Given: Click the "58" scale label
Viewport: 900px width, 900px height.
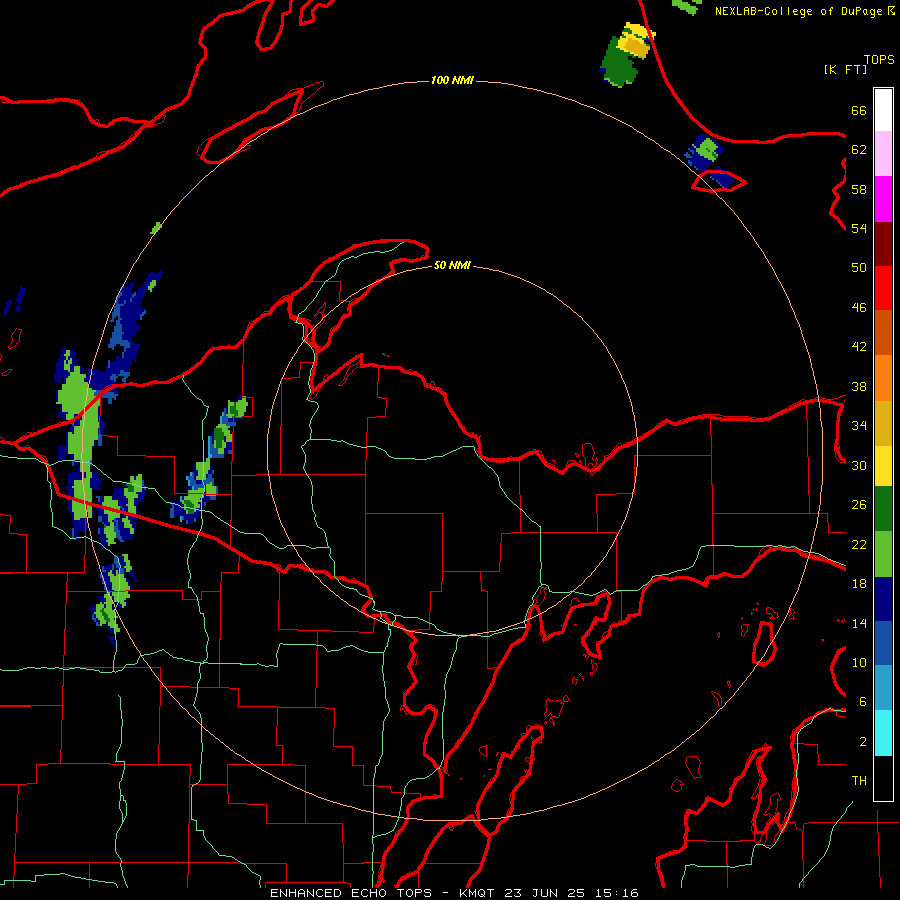Looking at the screenshot, I should [859, 189].
